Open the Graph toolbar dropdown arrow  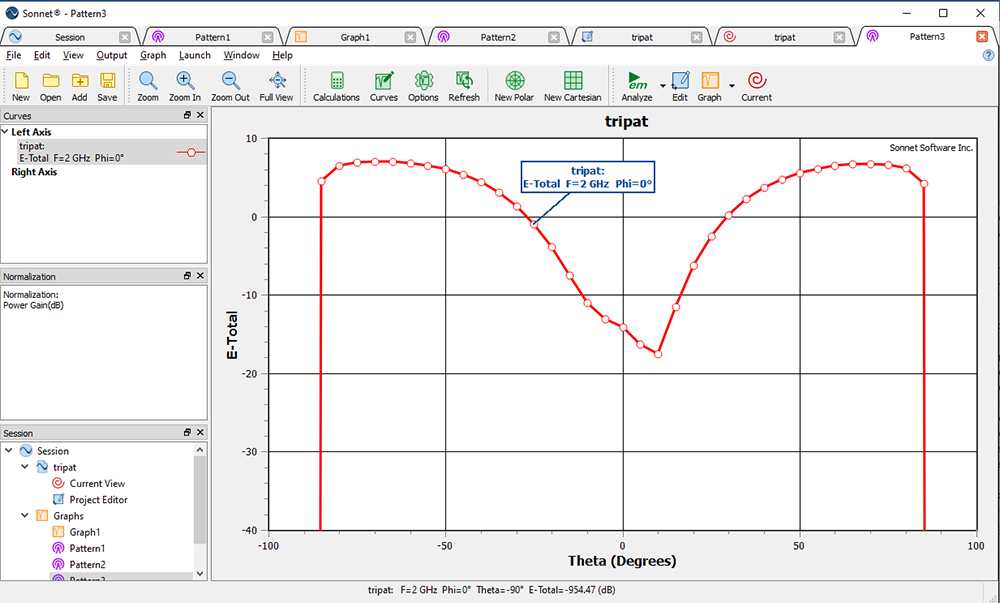coord(732,86)
